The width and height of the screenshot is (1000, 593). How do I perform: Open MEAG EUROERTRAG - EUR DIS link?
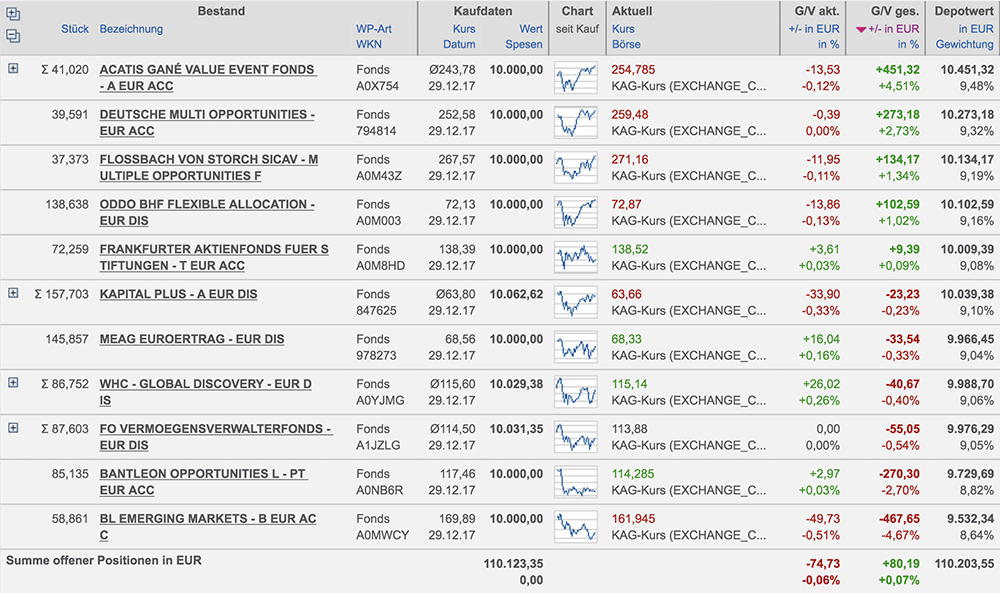[x=192, y=339]
